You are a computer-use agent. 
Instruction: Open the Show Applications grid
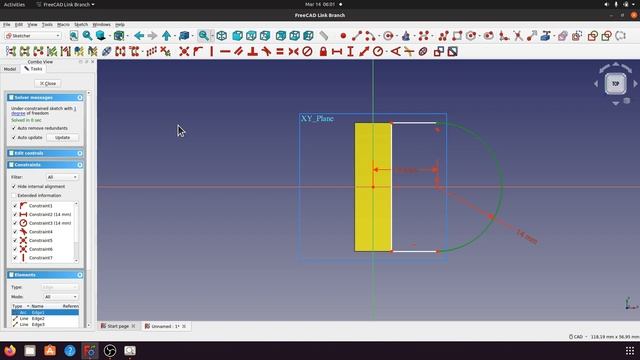pyautogui.click(x=629, y=351)
